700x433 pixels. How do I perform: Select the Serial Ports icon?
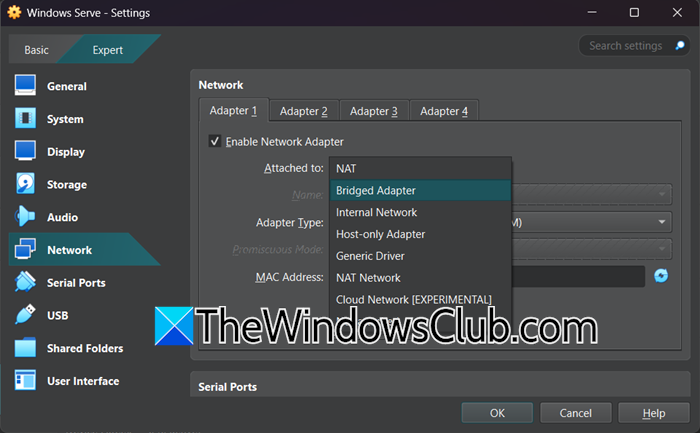coord(26,283)
